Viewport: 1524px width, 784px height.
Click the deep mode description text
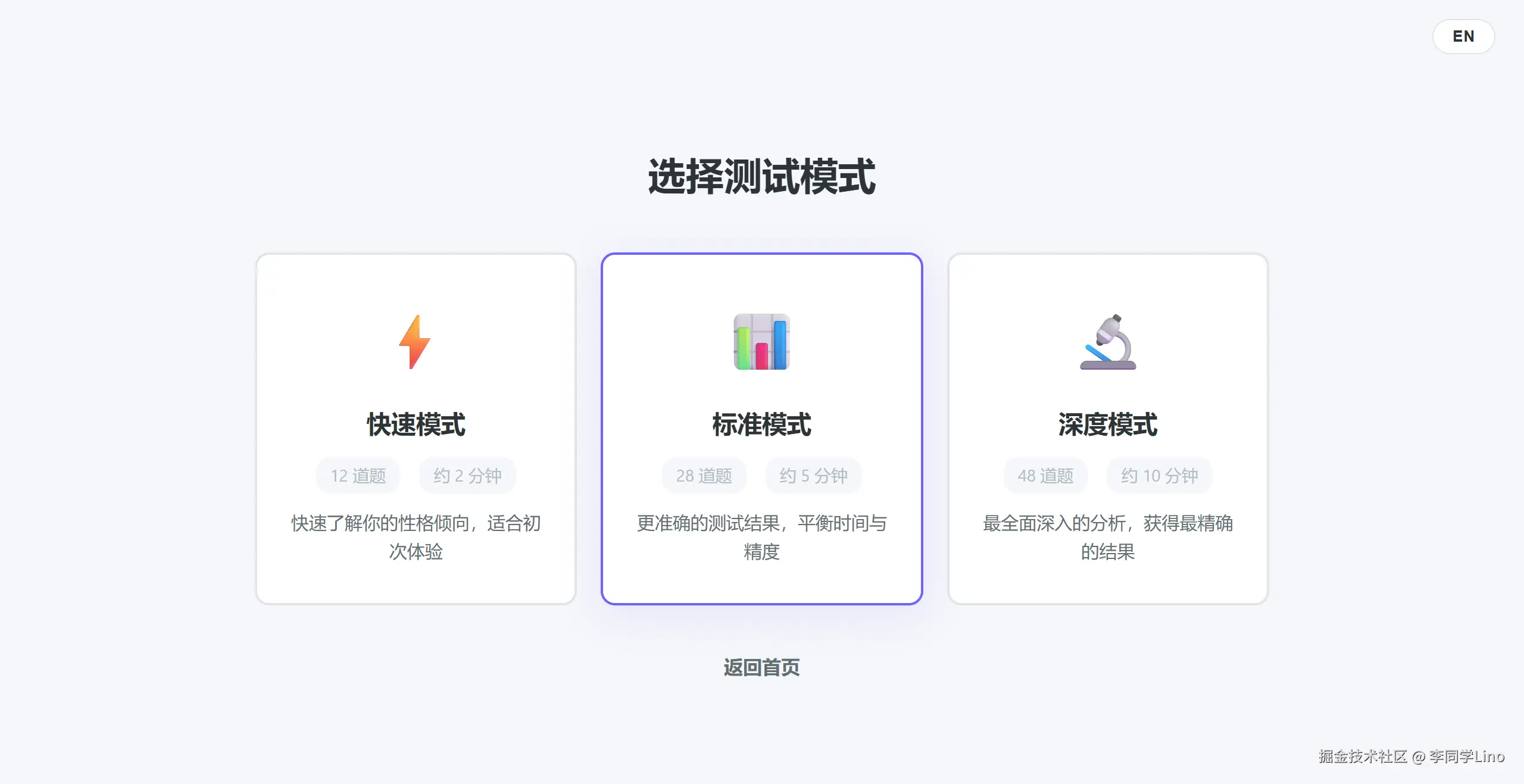click(x=1108, y=538)
